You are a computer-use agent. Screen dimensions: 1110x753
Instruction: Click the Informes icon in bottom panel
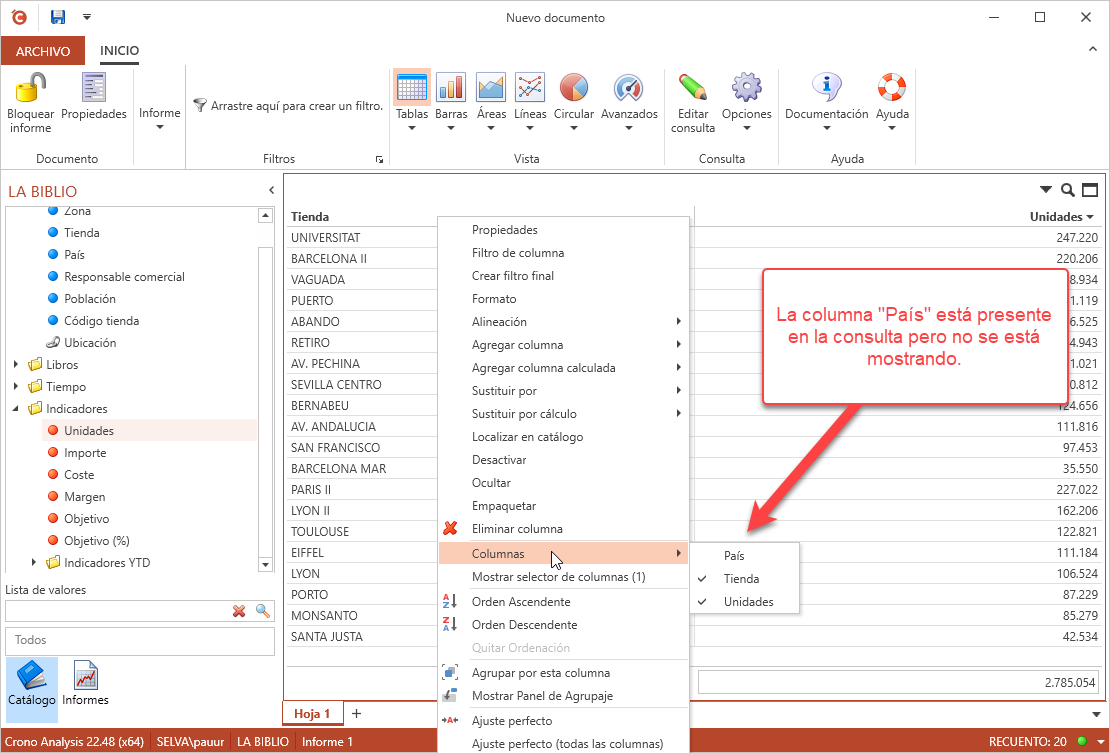85,684
